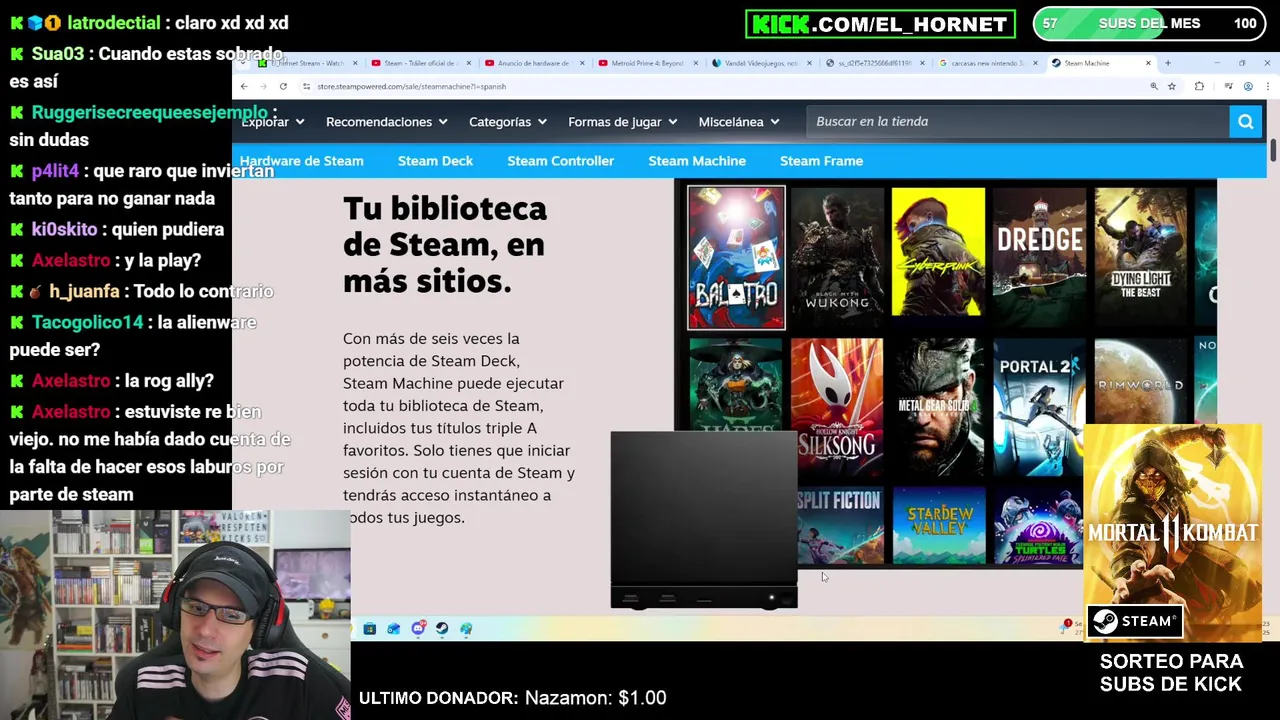This screenshot has height=720, width=1280.
Task: Select the Metal Gear Solid cover
Action: click(x=938, y=407)
